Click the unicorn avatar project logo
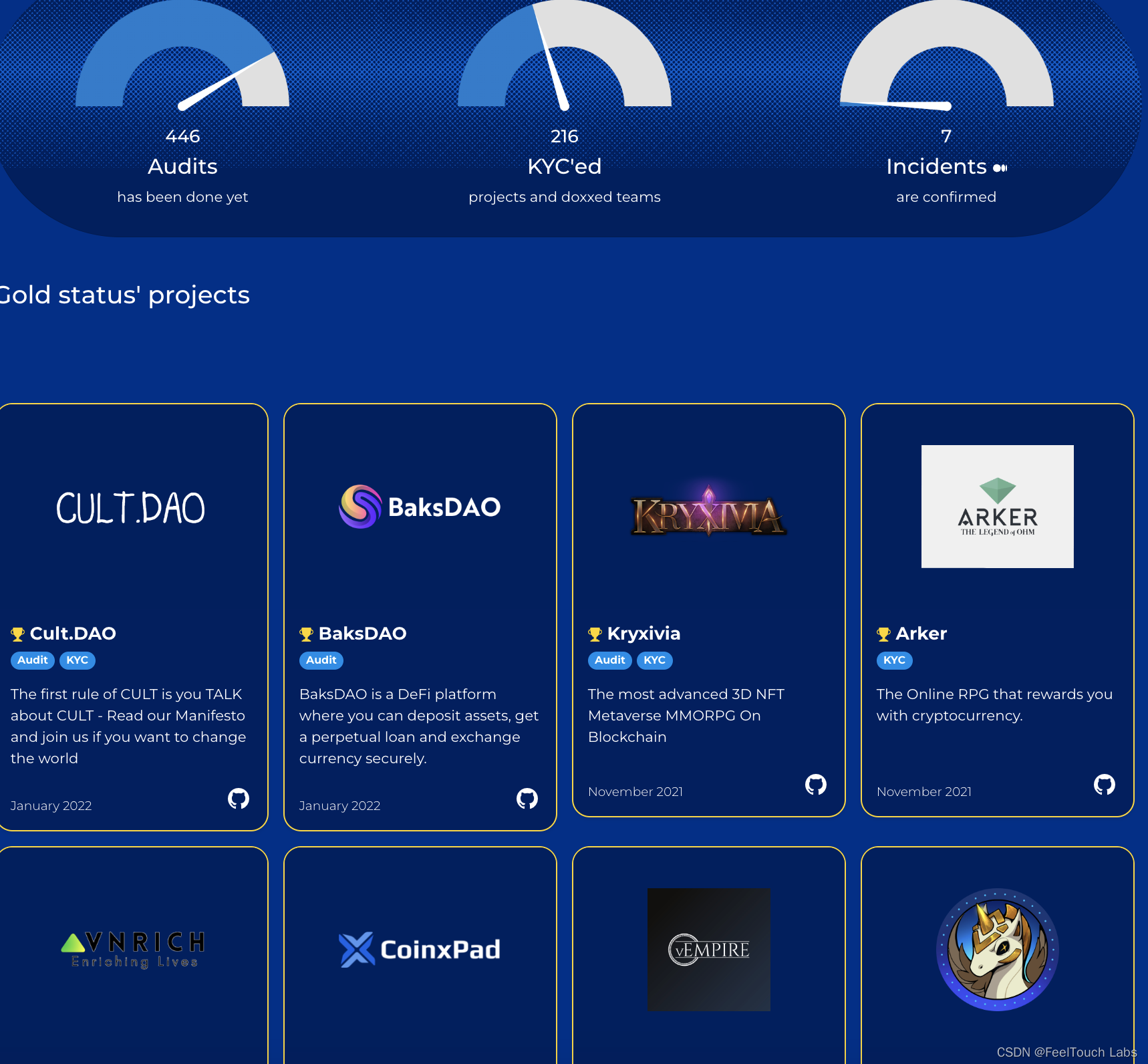Image resolution: width=1148 pixels, height=1064 pixels. point(998,950)
